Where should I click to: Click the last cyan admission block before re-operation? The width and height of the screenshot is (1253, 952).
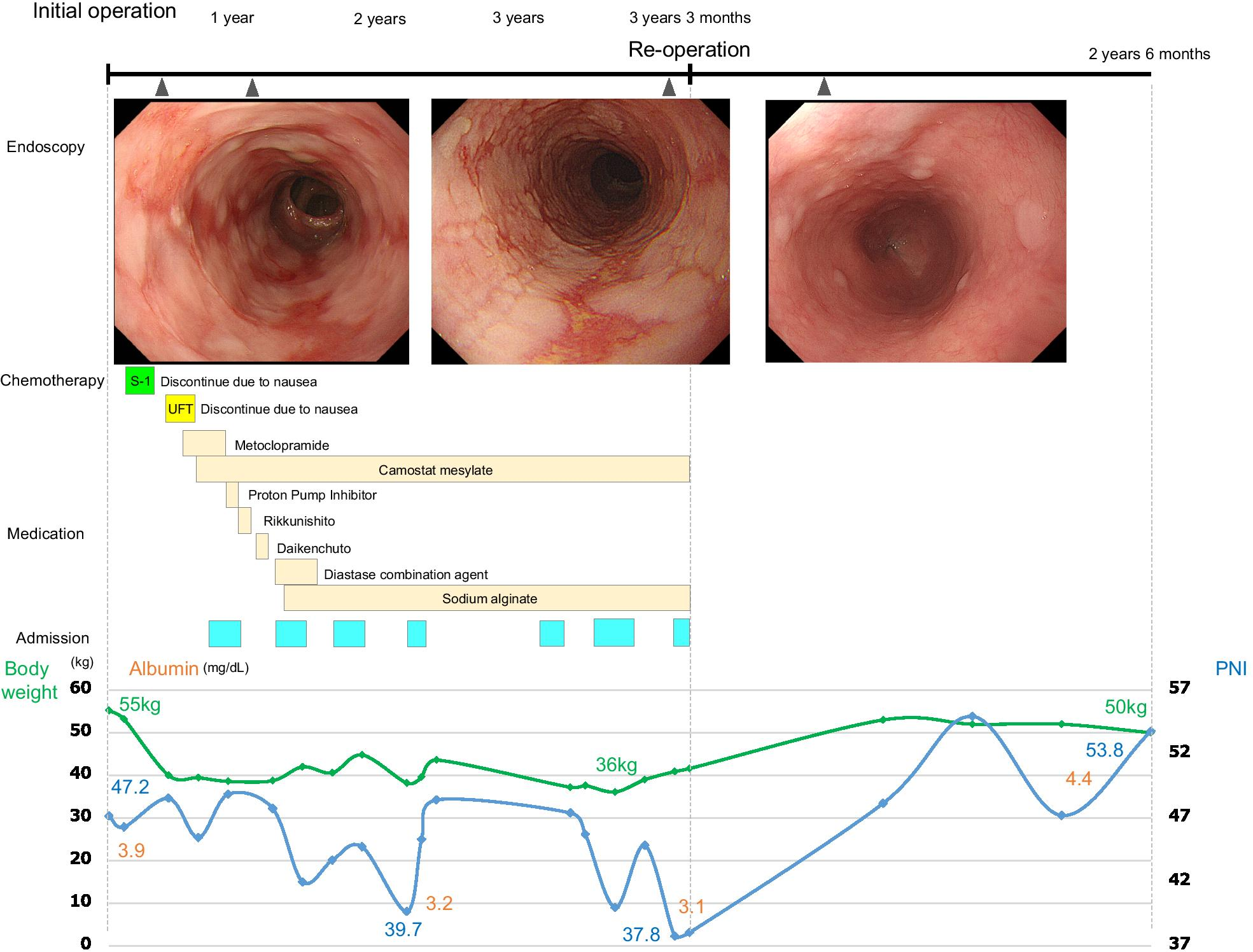tap(682, 633)
